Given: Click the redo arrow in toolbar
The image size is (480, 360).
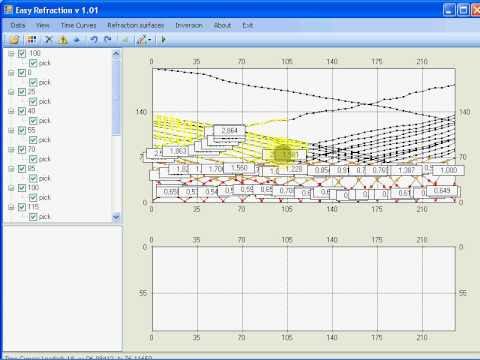Looking at the screenshot, I should (107, 40).
